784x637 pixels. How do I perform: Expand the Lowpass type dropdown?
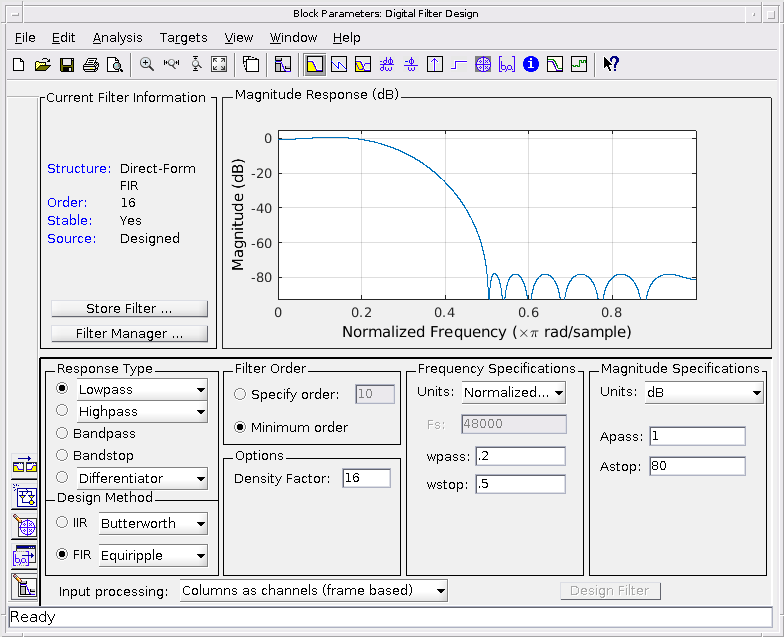tap(142, 390)
